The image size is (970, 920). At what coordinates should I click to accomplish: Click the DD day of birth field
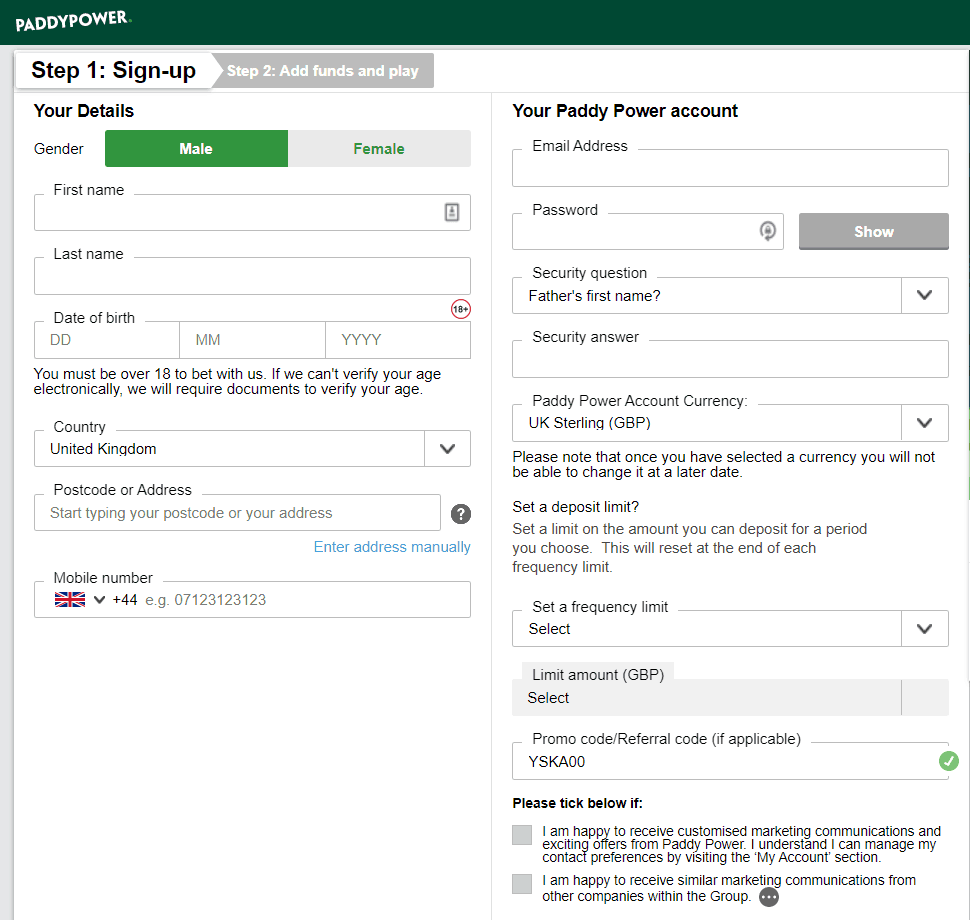(106, 340)
